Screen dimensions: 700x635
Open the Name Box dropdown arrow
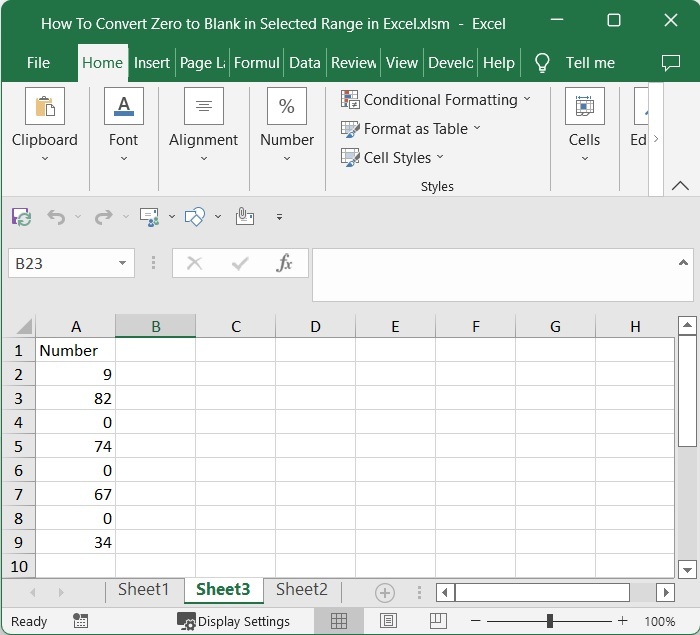(122, 263)
